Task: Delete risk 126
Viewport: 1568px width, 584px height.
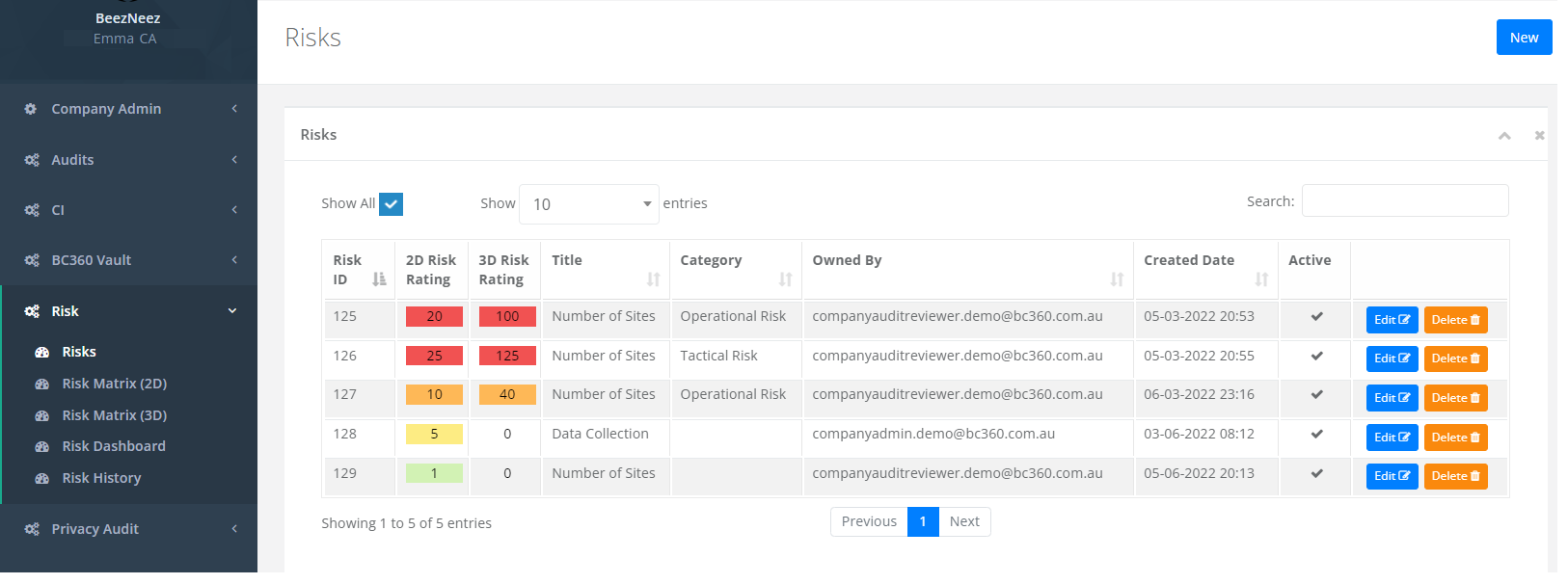Action: pos(1455,358)
